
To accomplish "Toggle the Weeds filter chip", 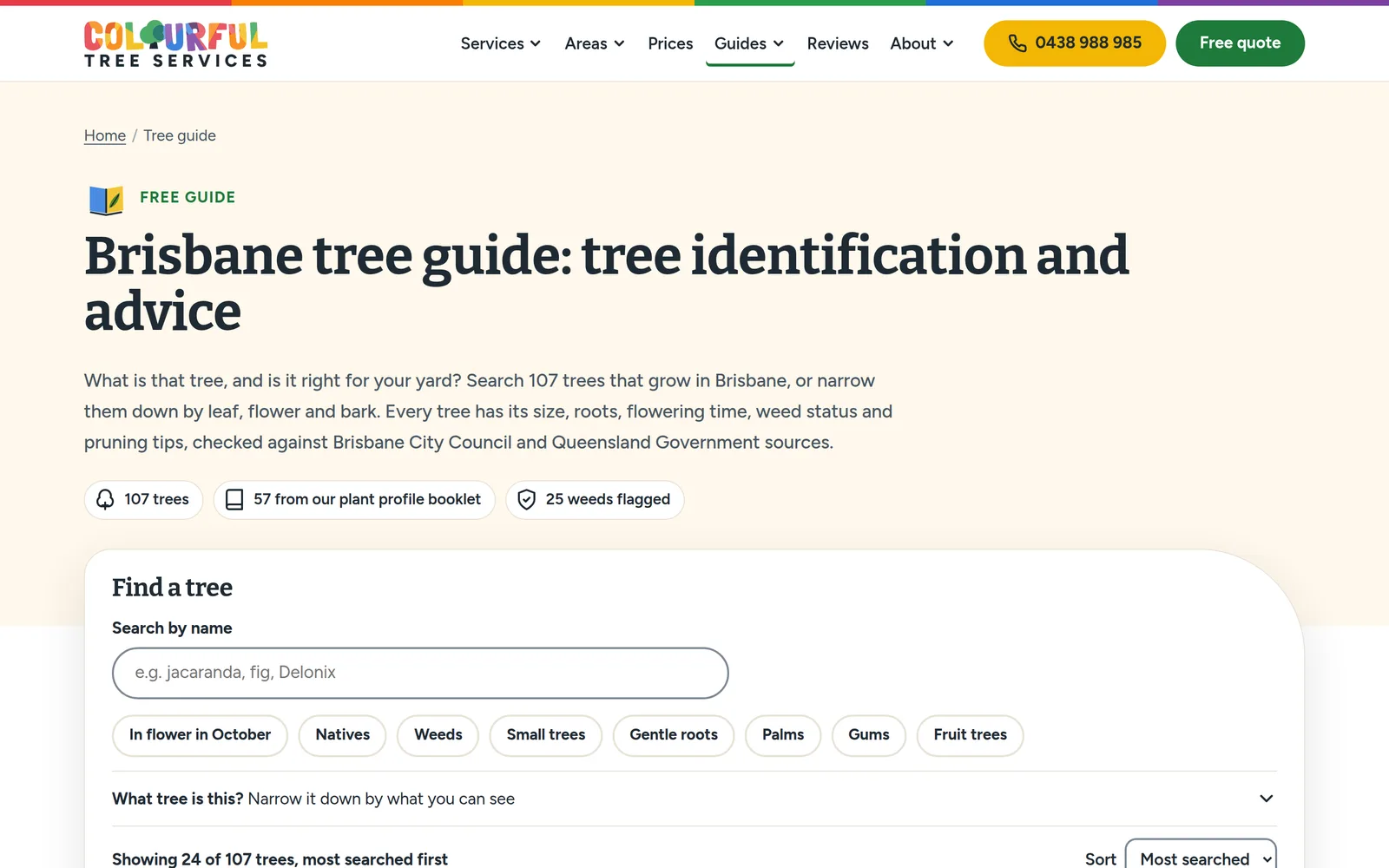I will click(x=438, y=735).
